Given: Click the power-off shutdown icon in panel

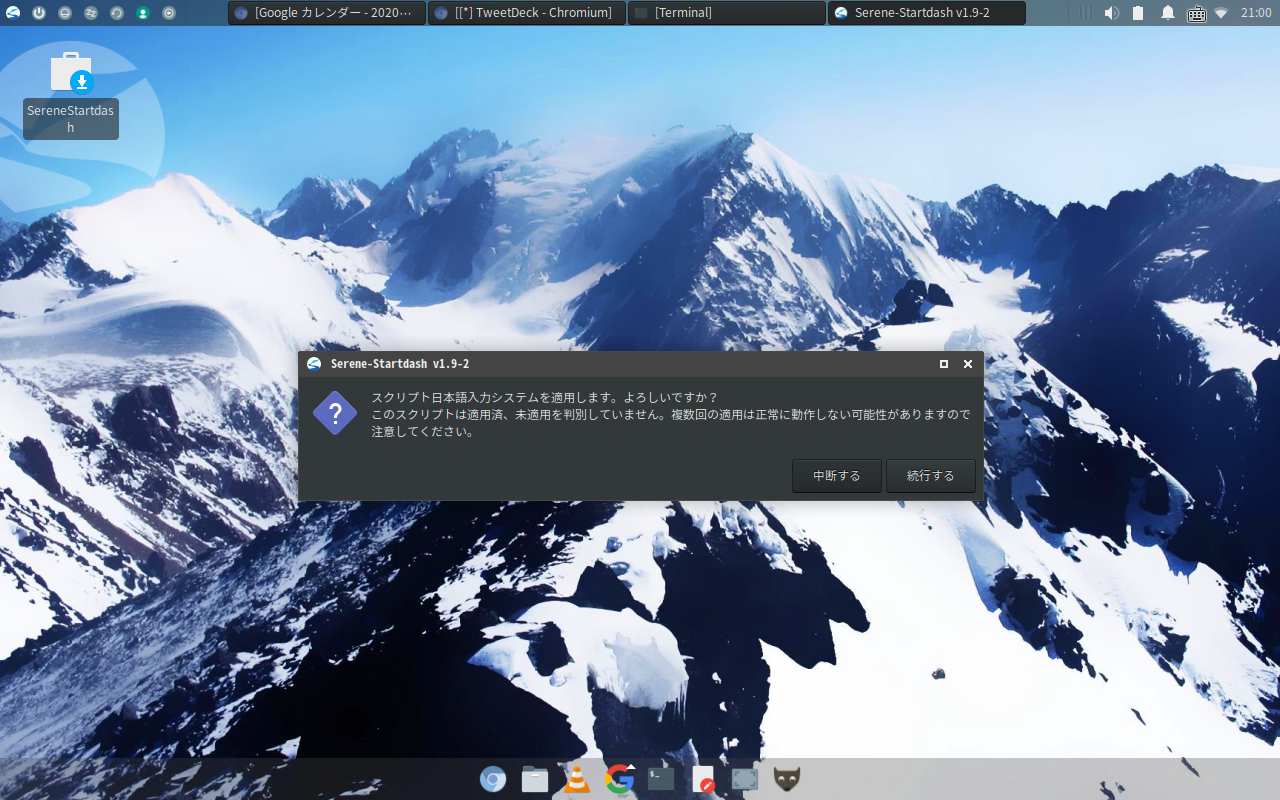Looking at the screenshot, I should [39, 13].
